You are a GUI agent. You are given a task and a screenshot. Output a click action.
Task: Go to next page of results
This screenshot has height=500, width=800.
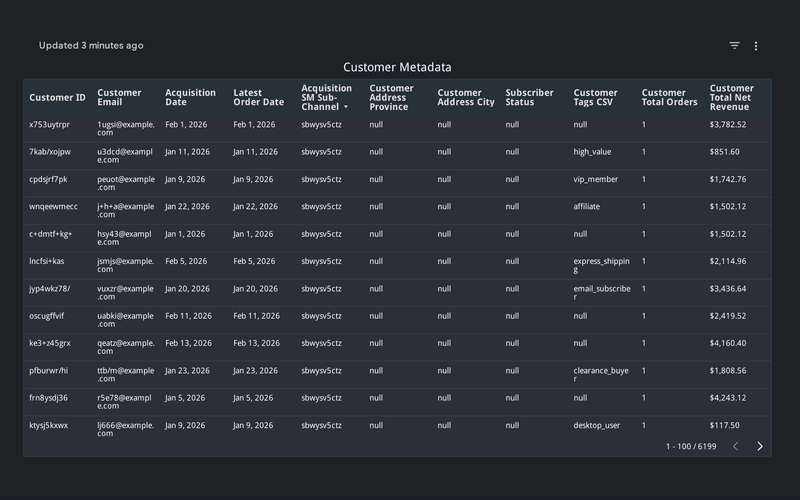tap(760, 446)
